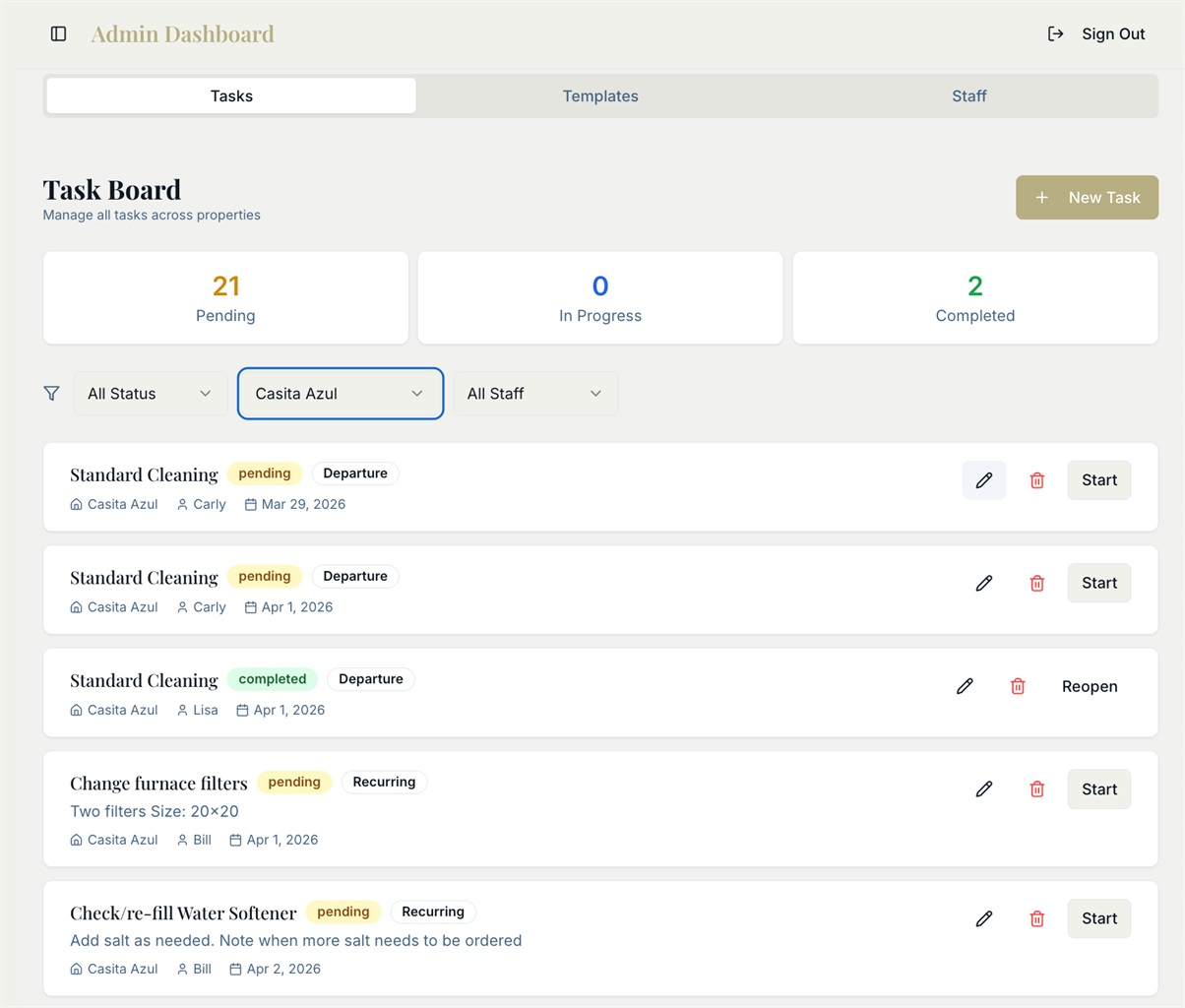Start the Mar 29 Standard Cleaning task
Screen dimensions: 1185x1008
point(1099,480)
